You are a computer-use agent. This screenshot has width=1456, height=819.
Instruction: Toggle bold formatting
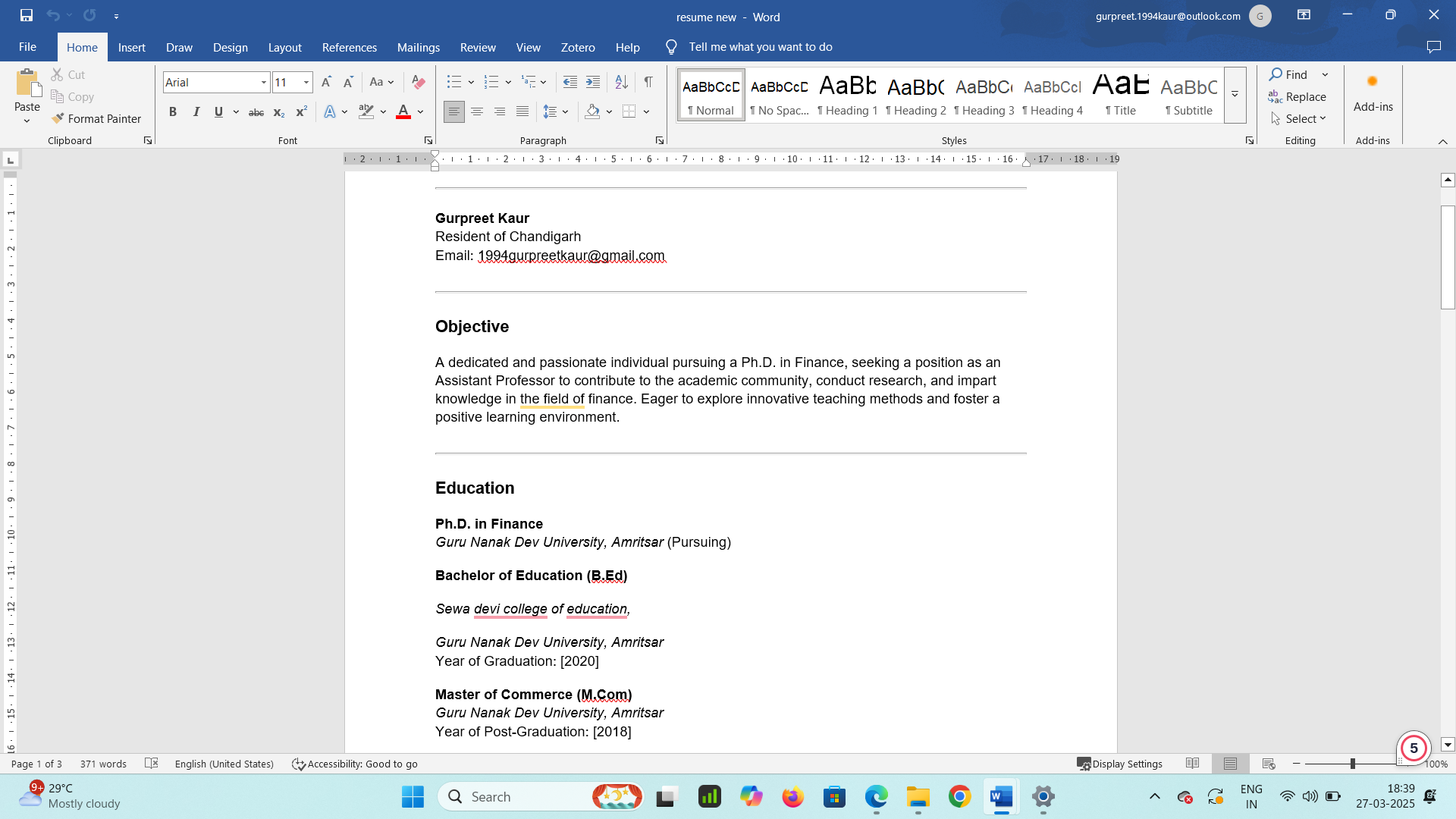coord(173,111)
